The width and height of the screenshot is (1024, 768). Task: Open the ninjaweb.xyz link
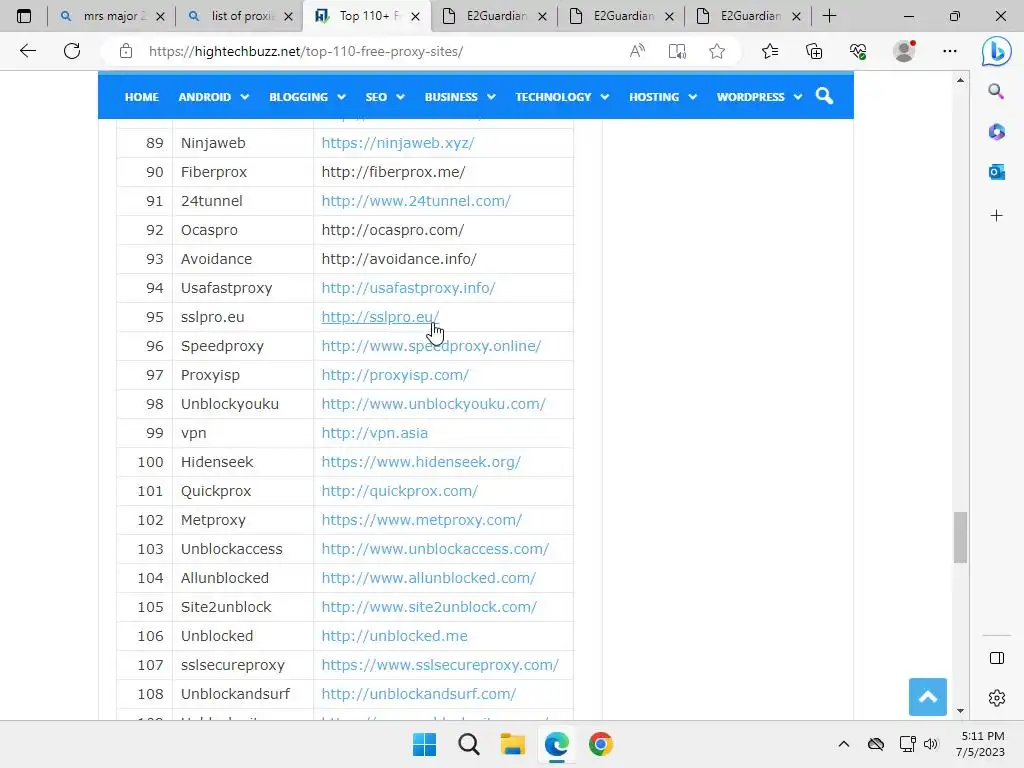[x=398, y=143]
